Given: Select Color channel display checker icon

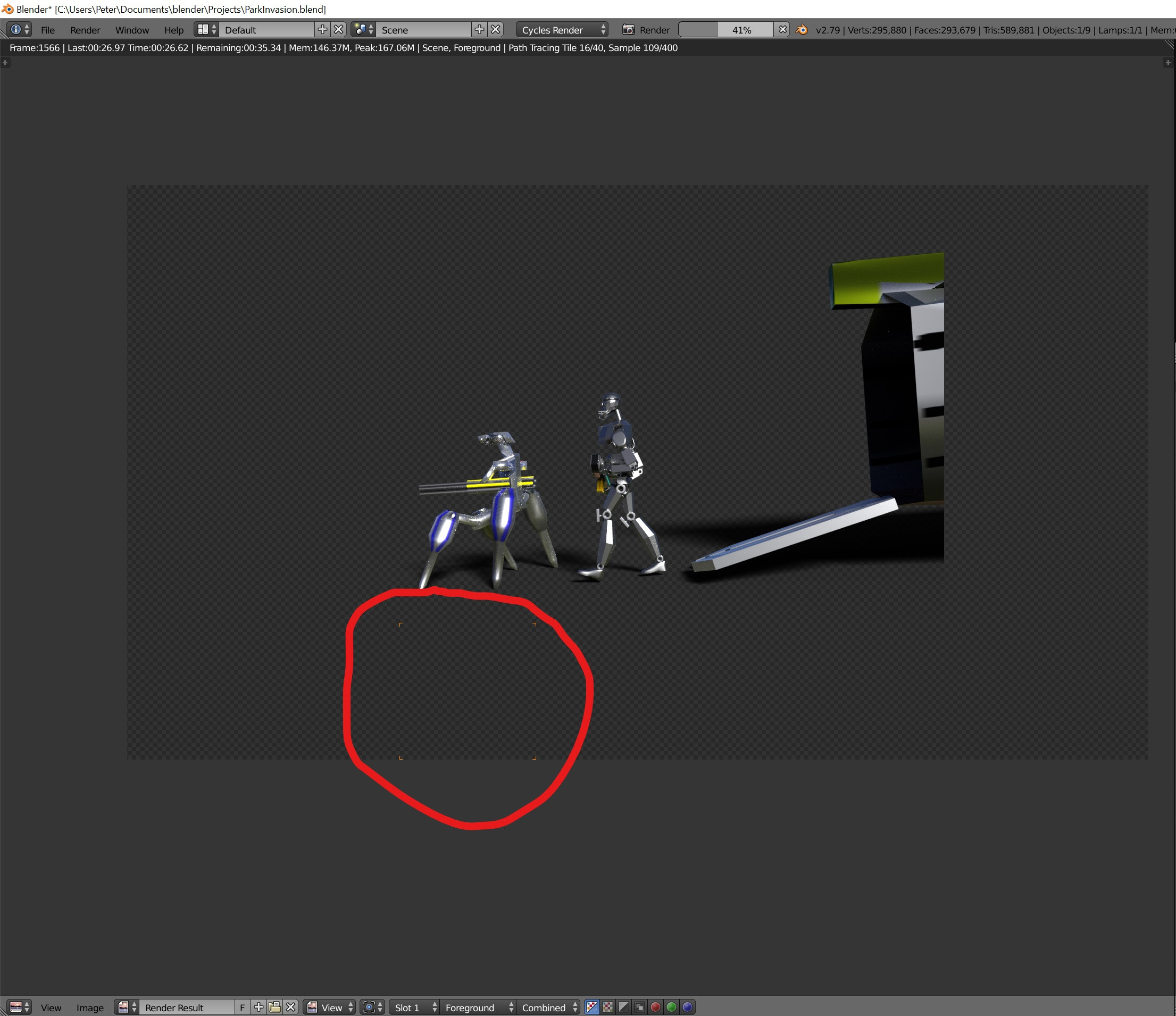Looking at the screenshot, I should coord(608,1007).
